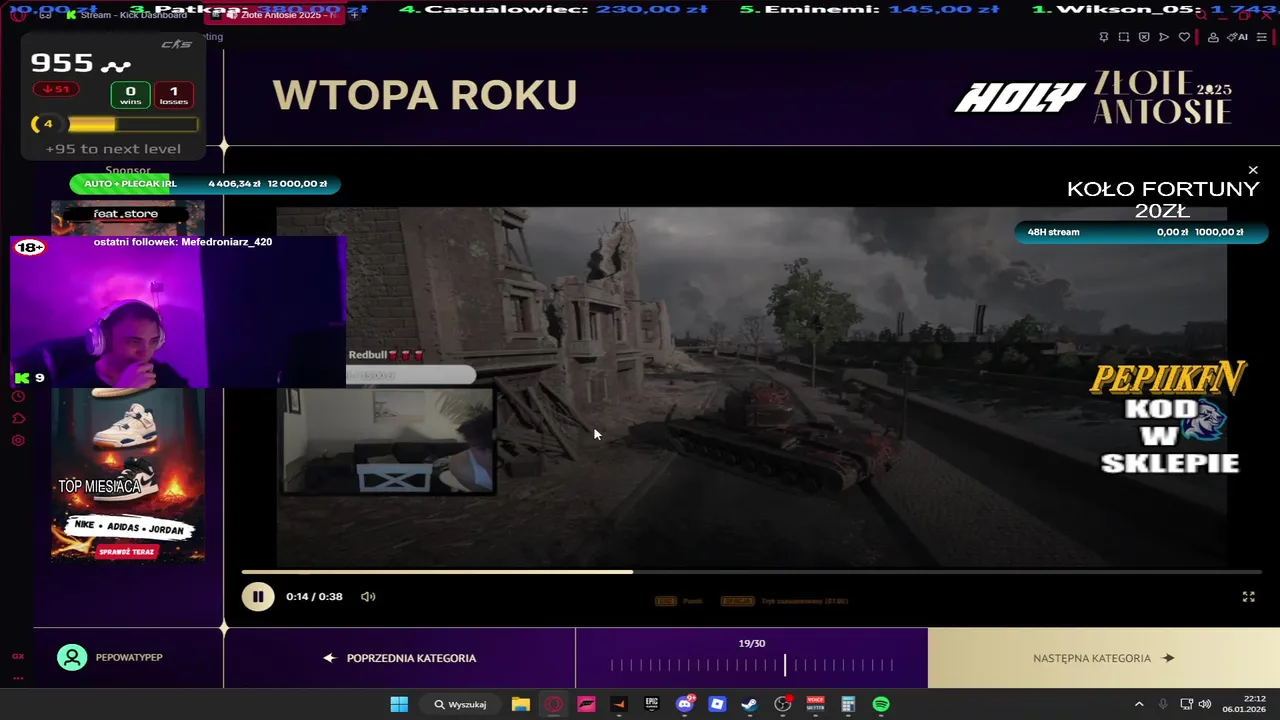Click the 19/30 category progress ticks
Screen dimensions: 1280x720
[752, 664]
